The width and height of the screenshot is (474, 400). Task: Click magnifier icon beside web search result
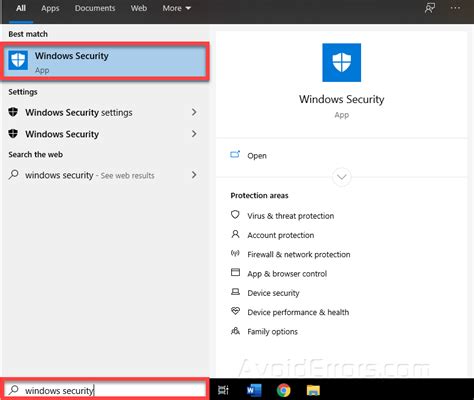tap(13, 175)
